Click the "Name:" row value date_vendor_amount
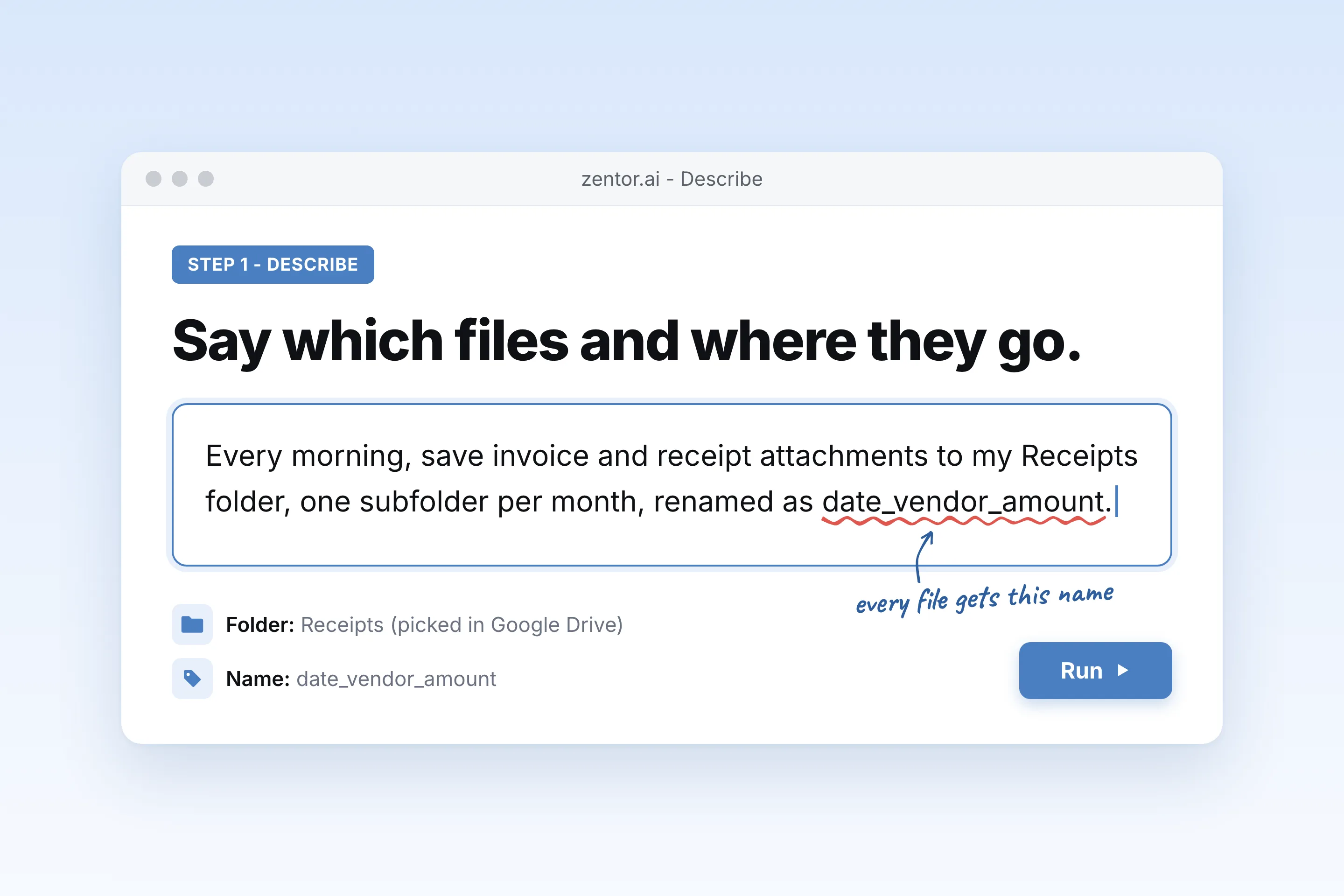1344x896 pixels. [x=396, y=679]
